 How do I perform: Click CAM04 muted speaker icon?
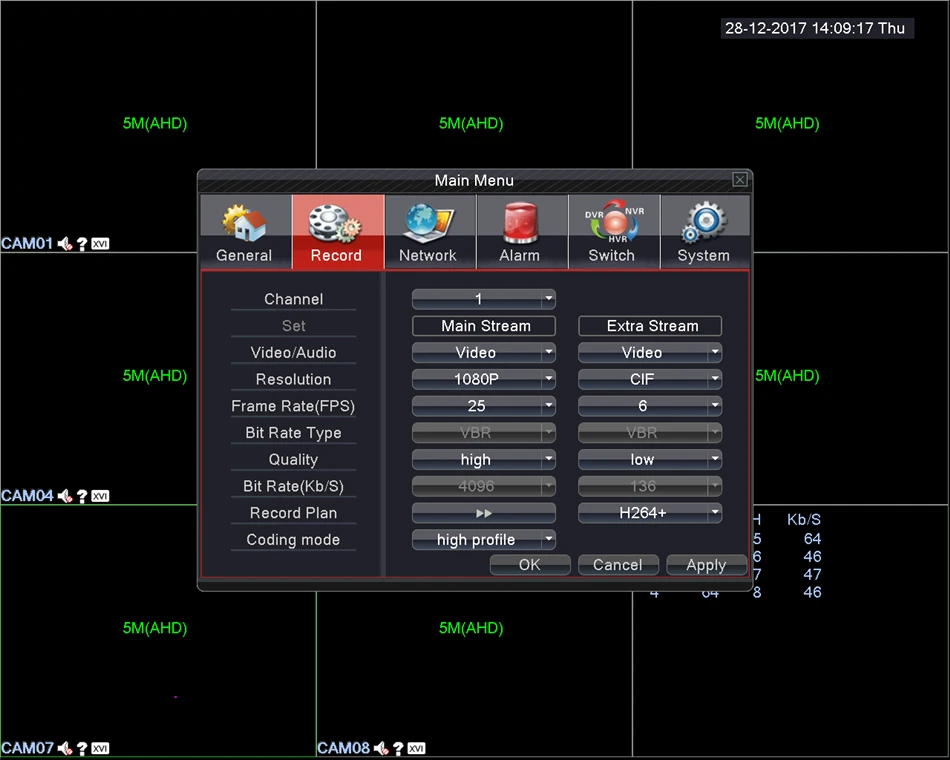click(65, 496)
